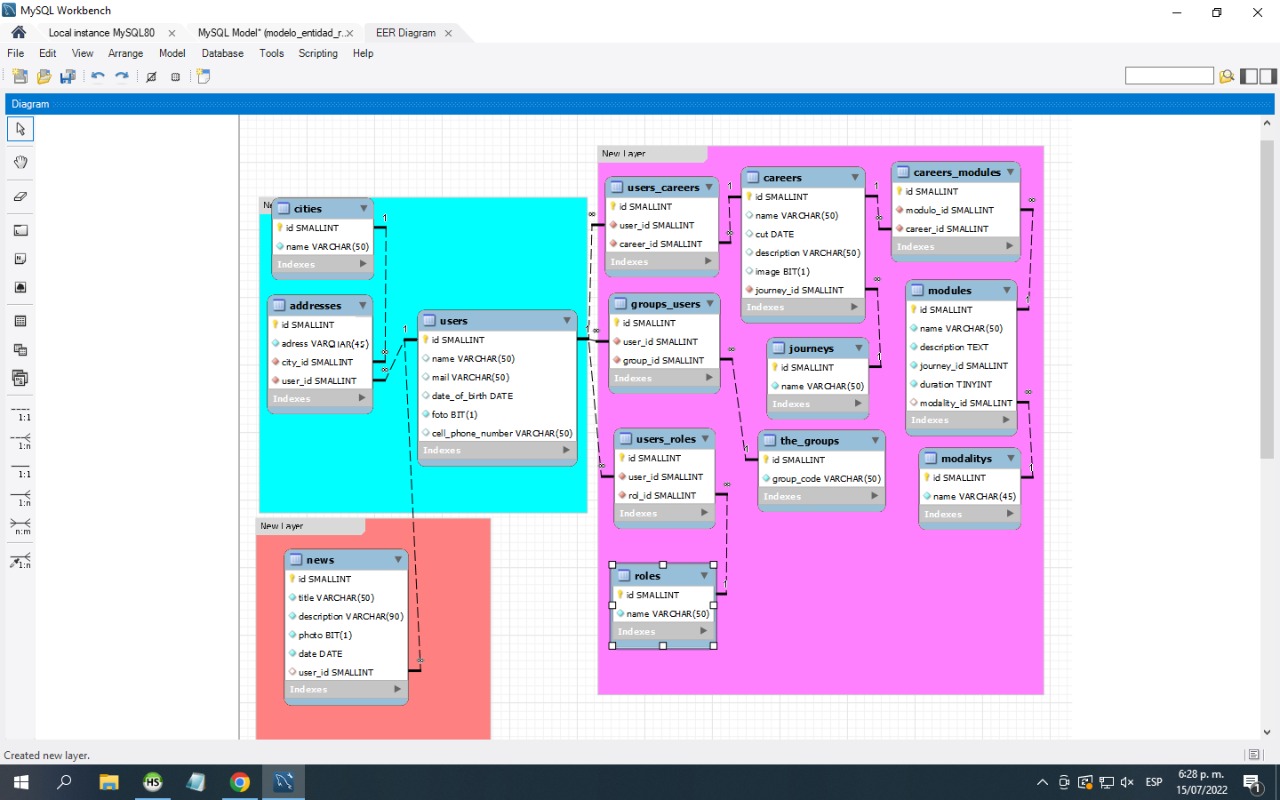
Task: Pick the n:m relationship tool
Action: (x=20, y=527)
